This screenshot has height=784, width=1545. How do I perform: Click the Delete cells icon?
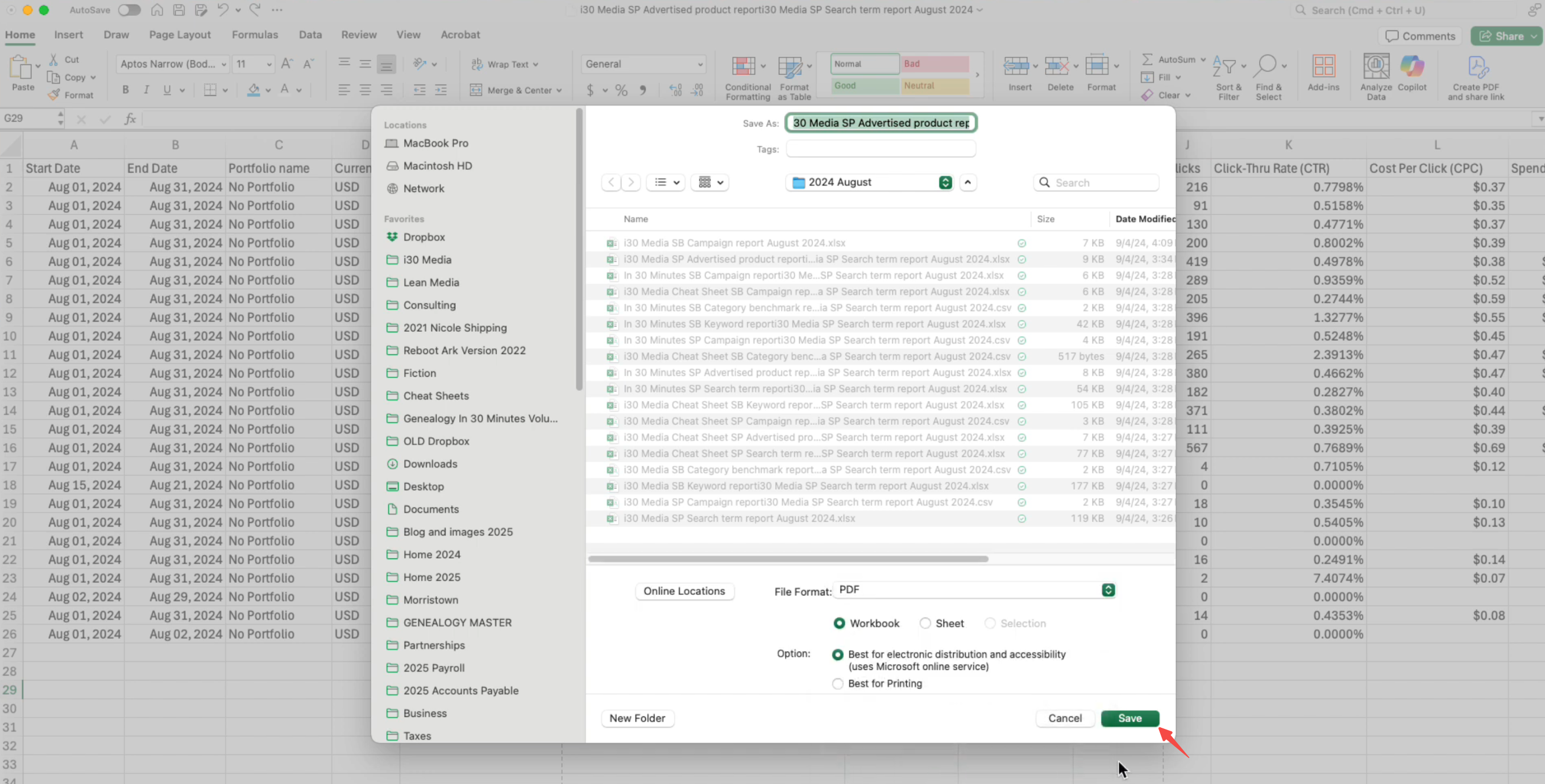click(x=1056, y=66)
